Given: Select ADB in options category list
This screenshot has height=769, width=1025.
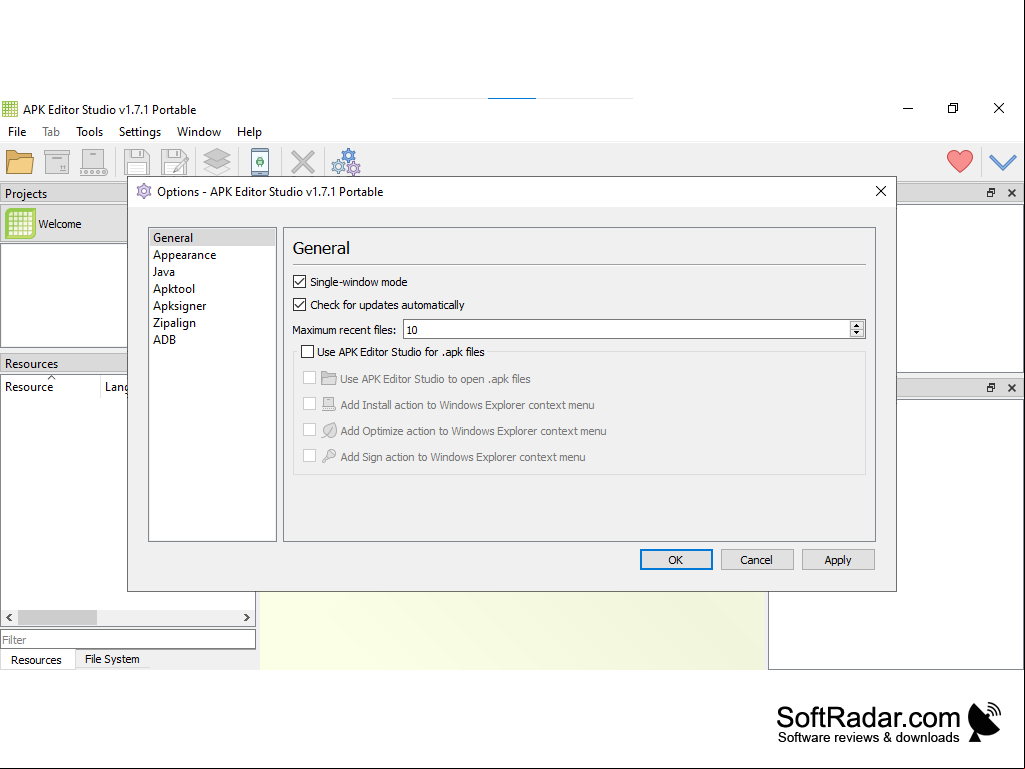Looking at the screenshot, I should click(212, 339).
